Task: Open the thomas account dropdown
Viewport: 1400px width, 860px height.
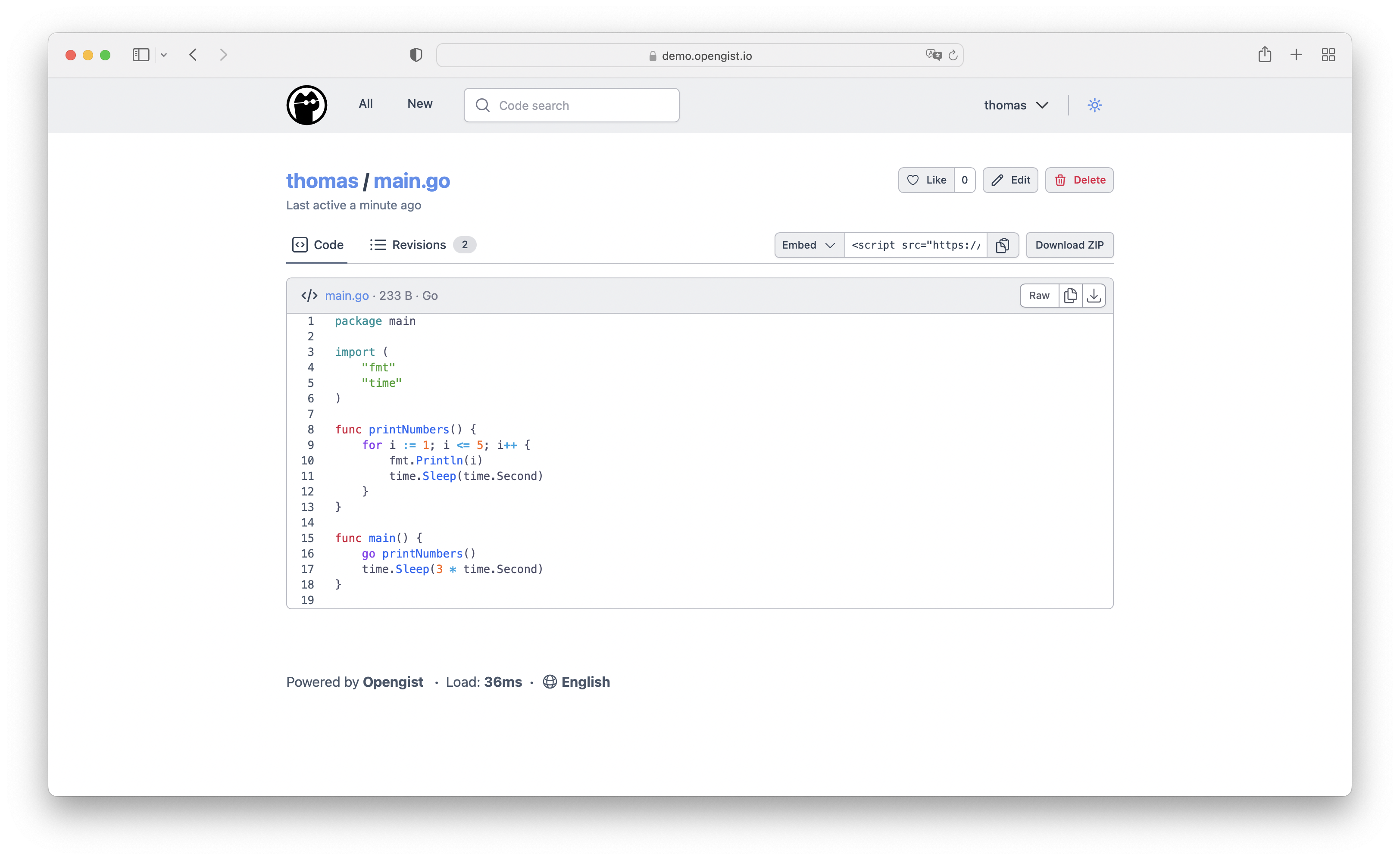Action: pos(1017,105)
